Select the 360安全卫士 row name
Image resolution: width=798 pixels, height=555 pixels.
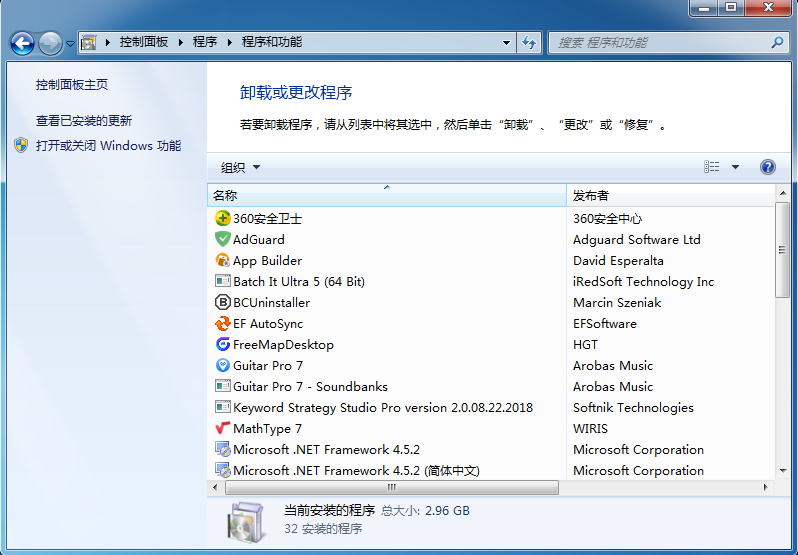point(267,219)
